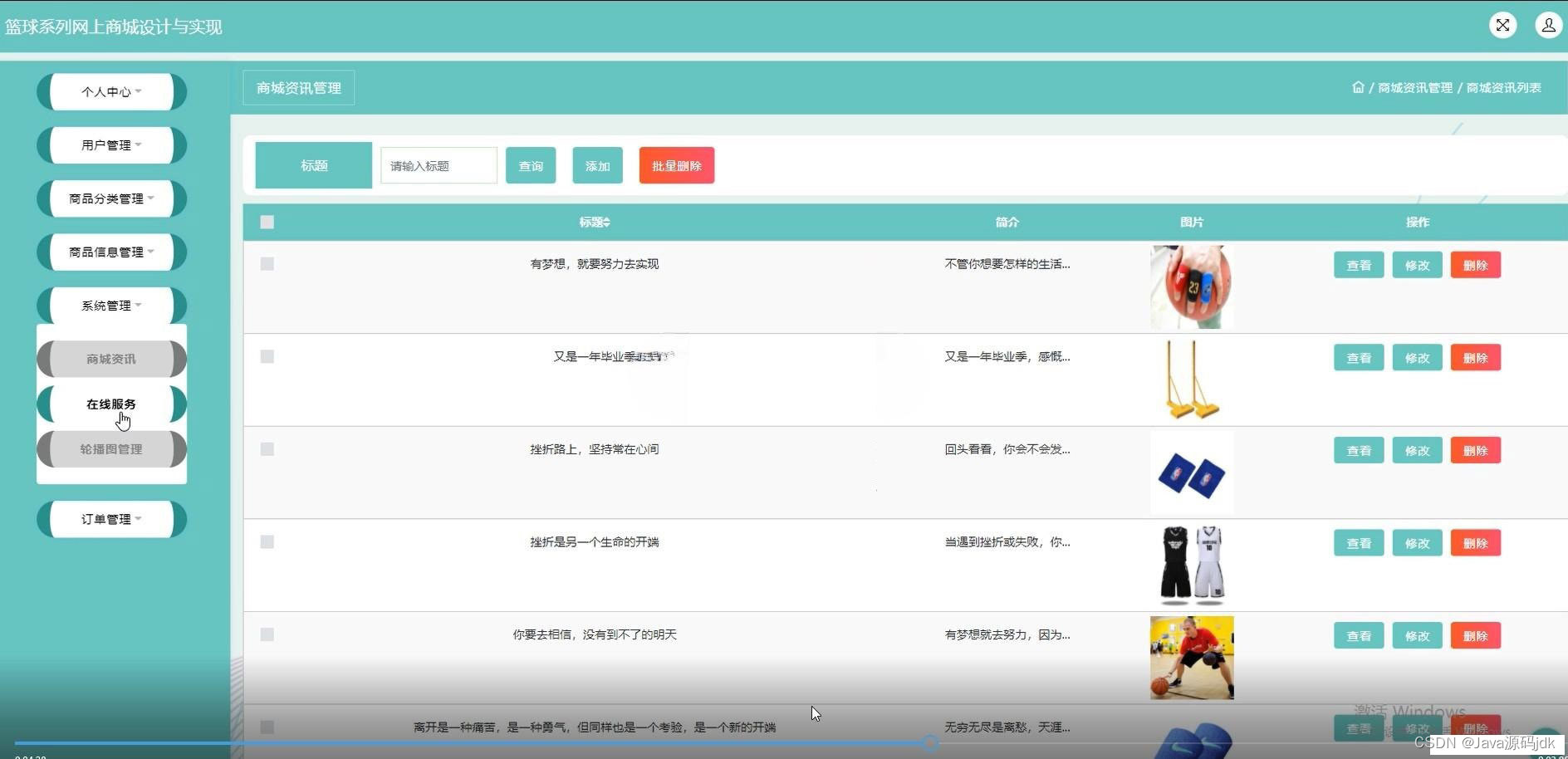Image resolution: width=1568 pixels, height=759 pixels.
Task: Edit the '你要去相信' entry
Action: 1417,636
